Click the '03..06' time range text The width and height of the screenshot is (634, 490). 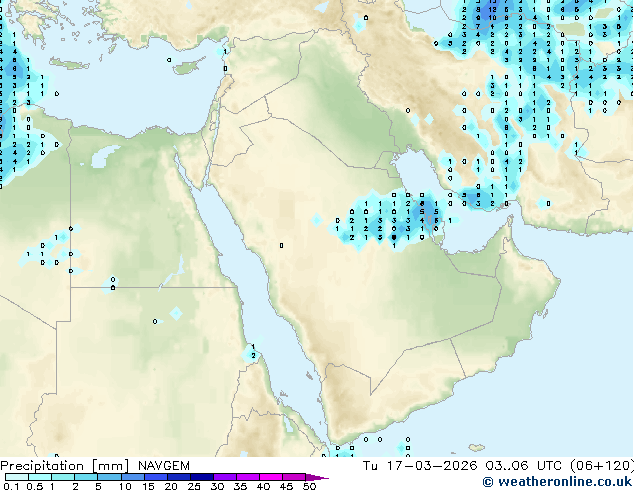pos(507,466)
